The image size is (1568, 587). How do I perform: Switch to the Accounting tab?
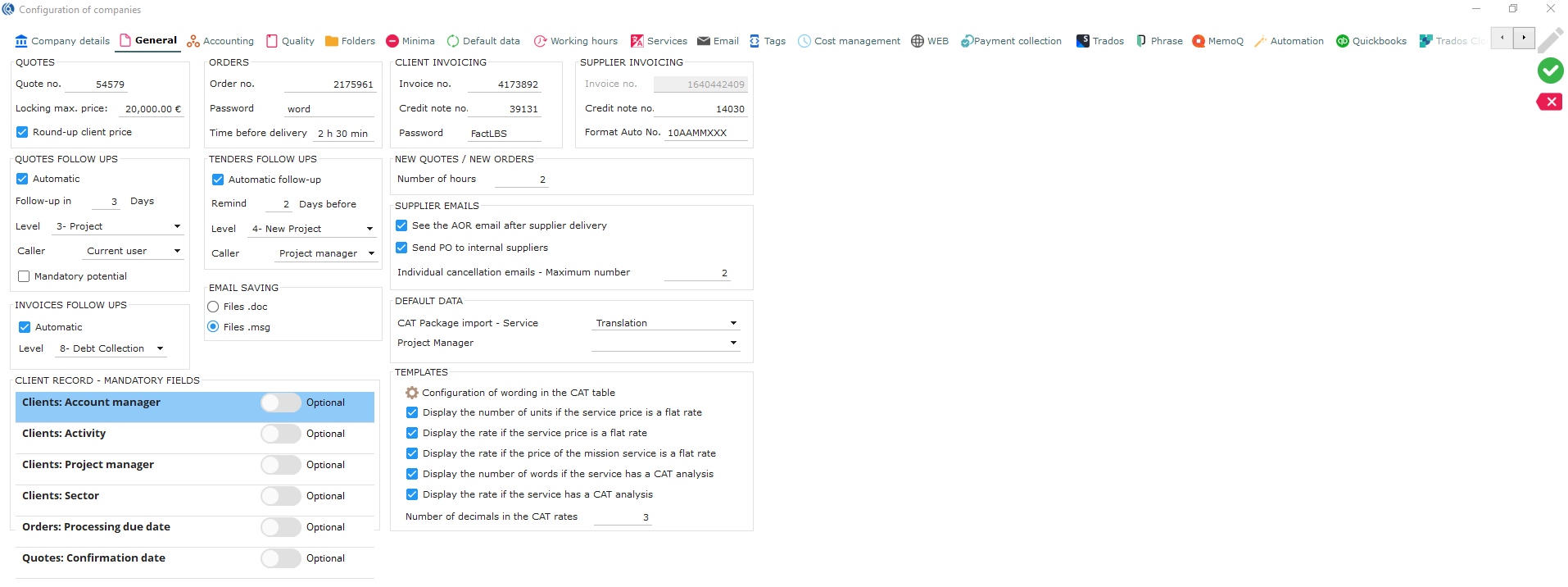220,41
